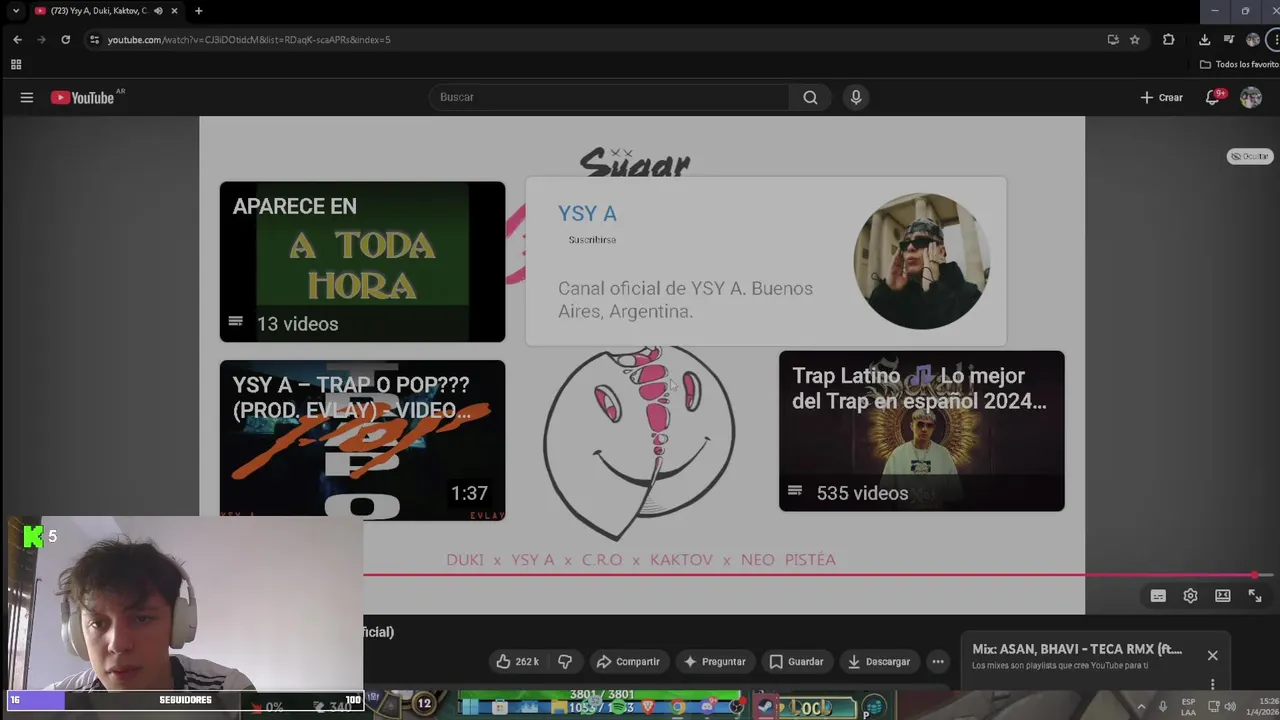Click the browser address bar URL
Viewport: 1280px width, 720px height.
click(x=249, y=39)
